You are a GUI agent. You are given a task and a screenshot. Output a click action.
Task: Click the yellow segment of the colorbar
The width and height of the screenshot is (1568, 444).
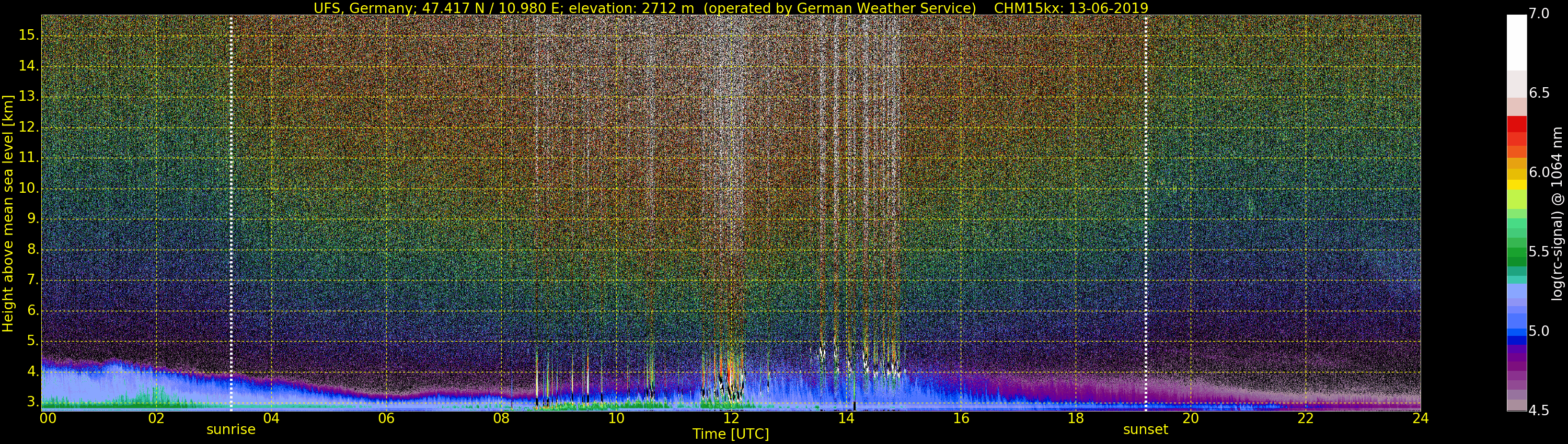1517,184
